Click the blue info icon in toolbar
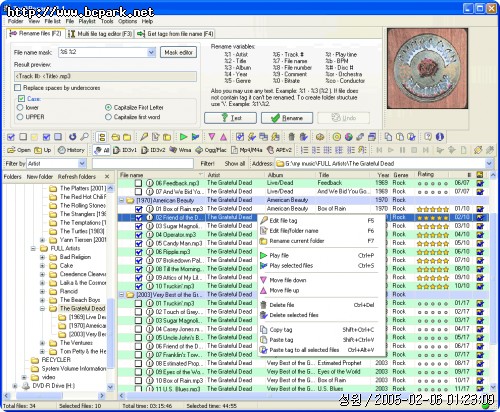 click(x=440, y=137)
